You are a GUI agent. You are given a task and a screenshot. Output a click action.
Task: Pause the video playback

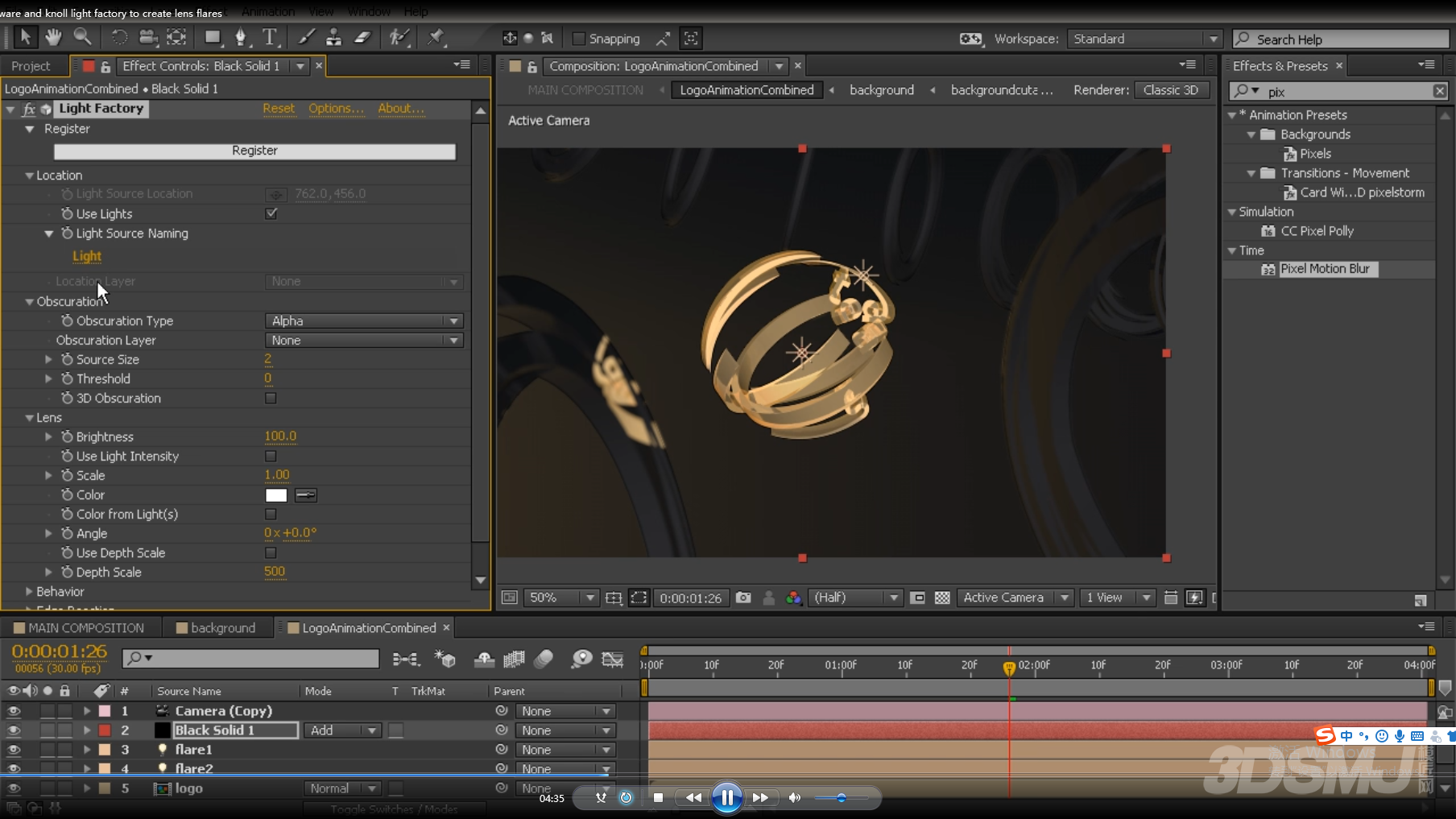coord(727,797)
